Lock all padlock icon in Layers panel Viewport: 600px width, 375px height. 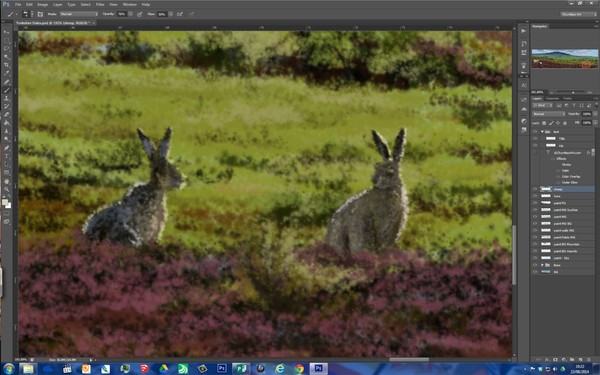point(565,123)
